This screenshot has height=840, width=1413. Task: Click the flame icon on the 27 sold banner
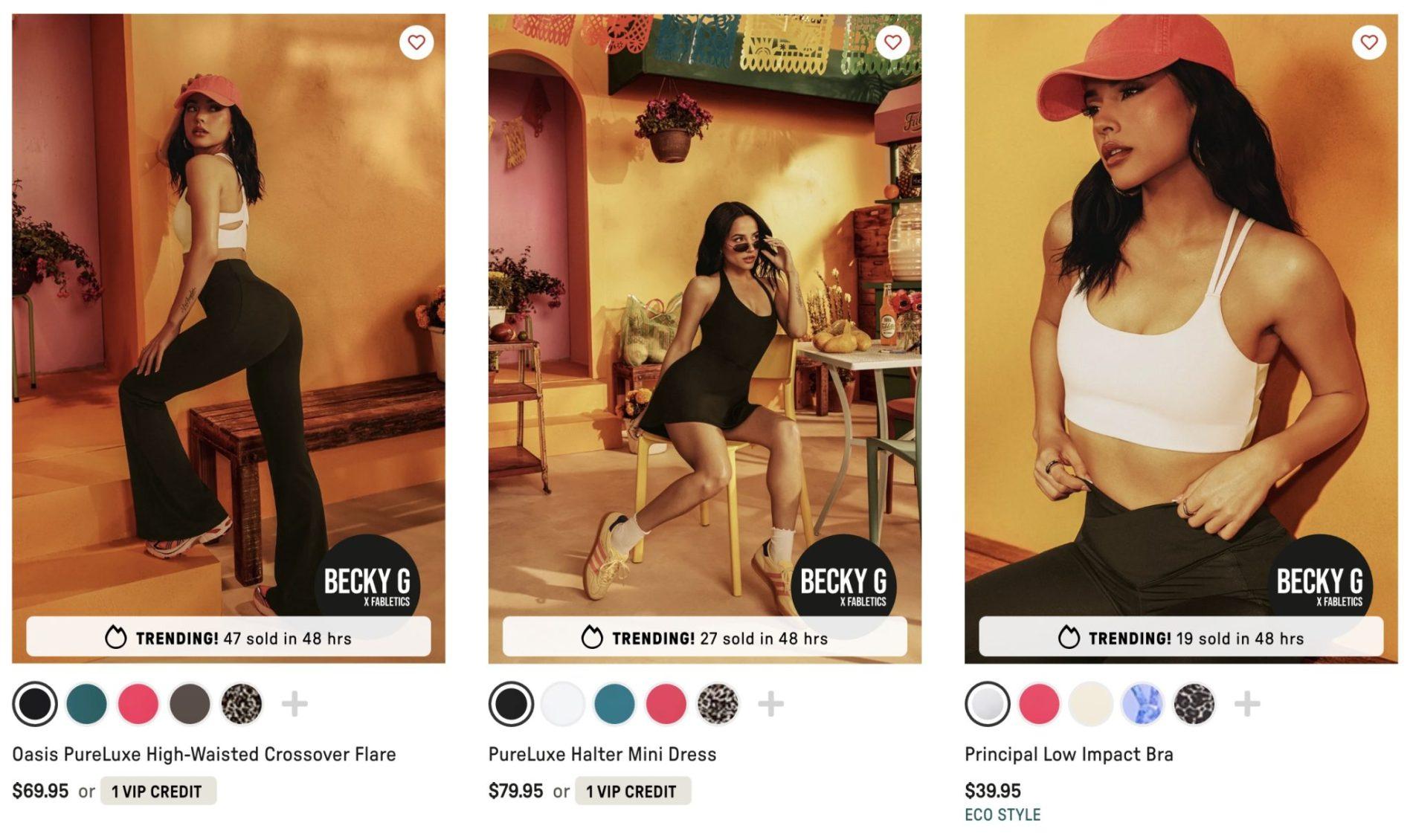point(592,637)
